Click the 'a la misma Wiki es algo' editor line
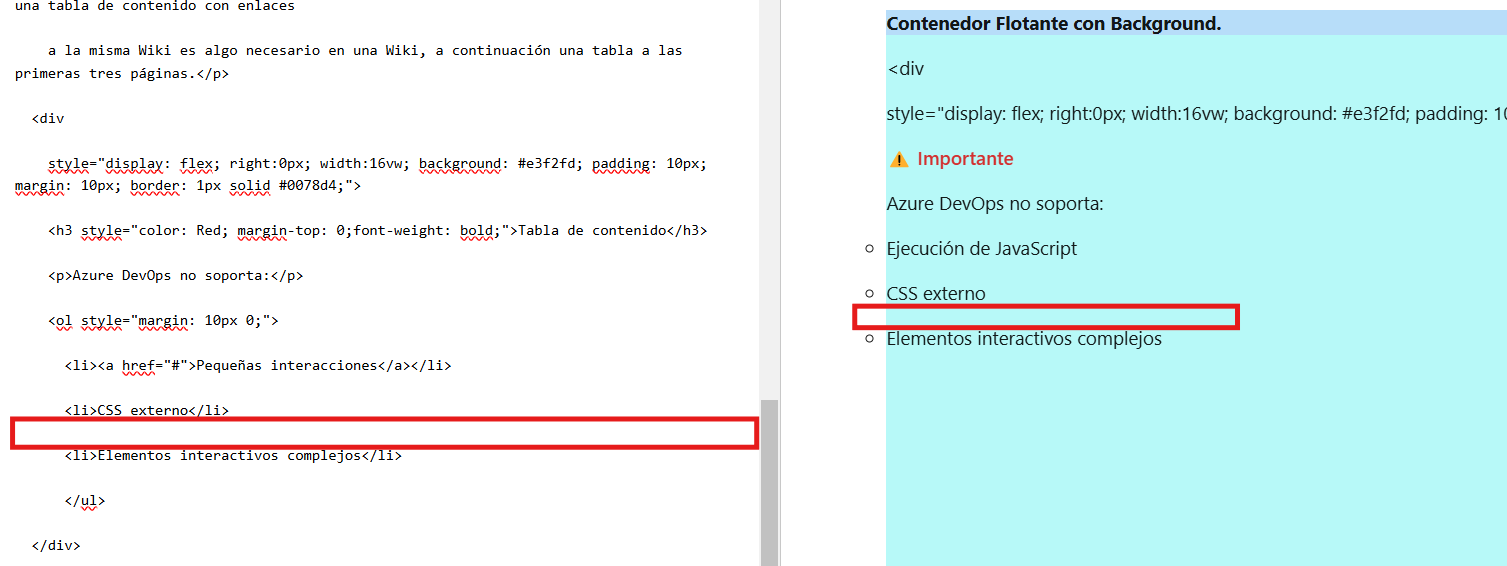 click(x=365, y=50)
